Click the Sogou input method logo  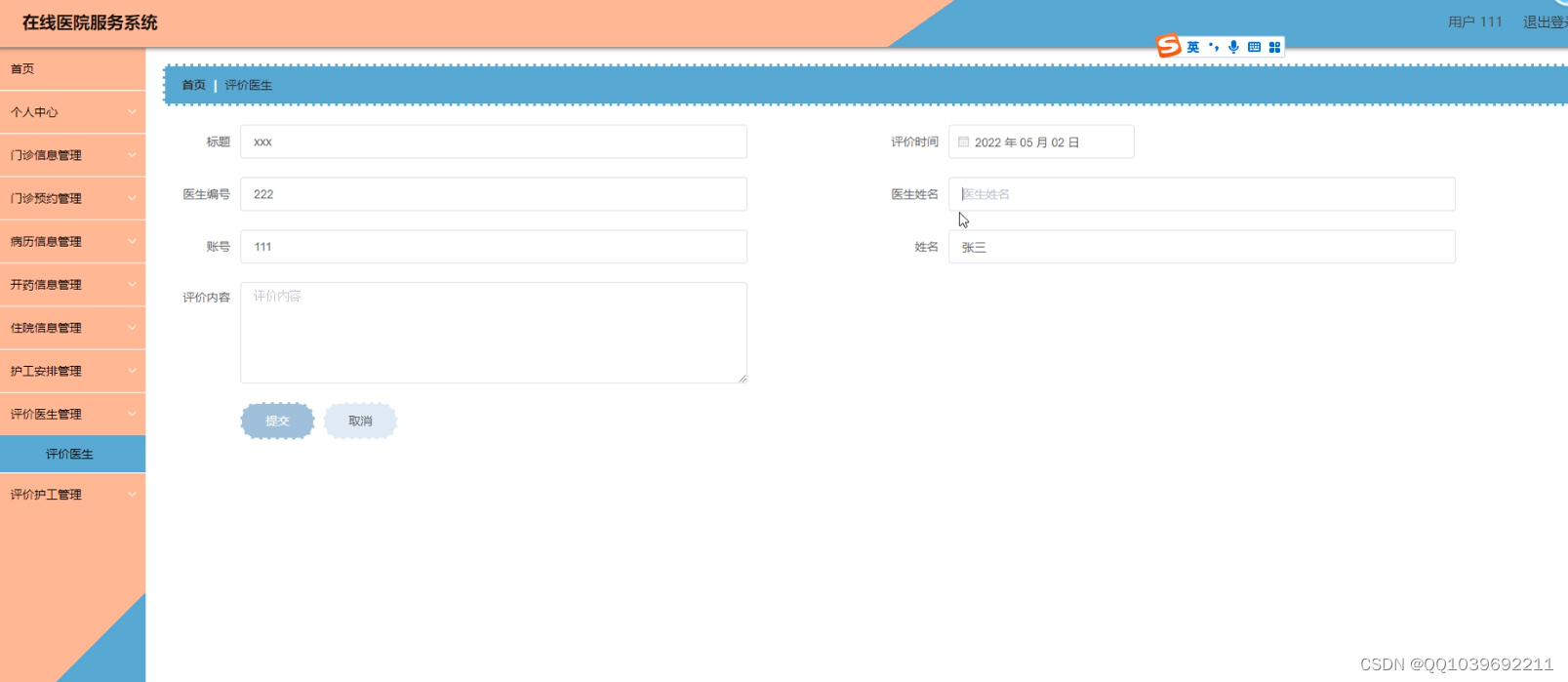(x=1169, y=46)
